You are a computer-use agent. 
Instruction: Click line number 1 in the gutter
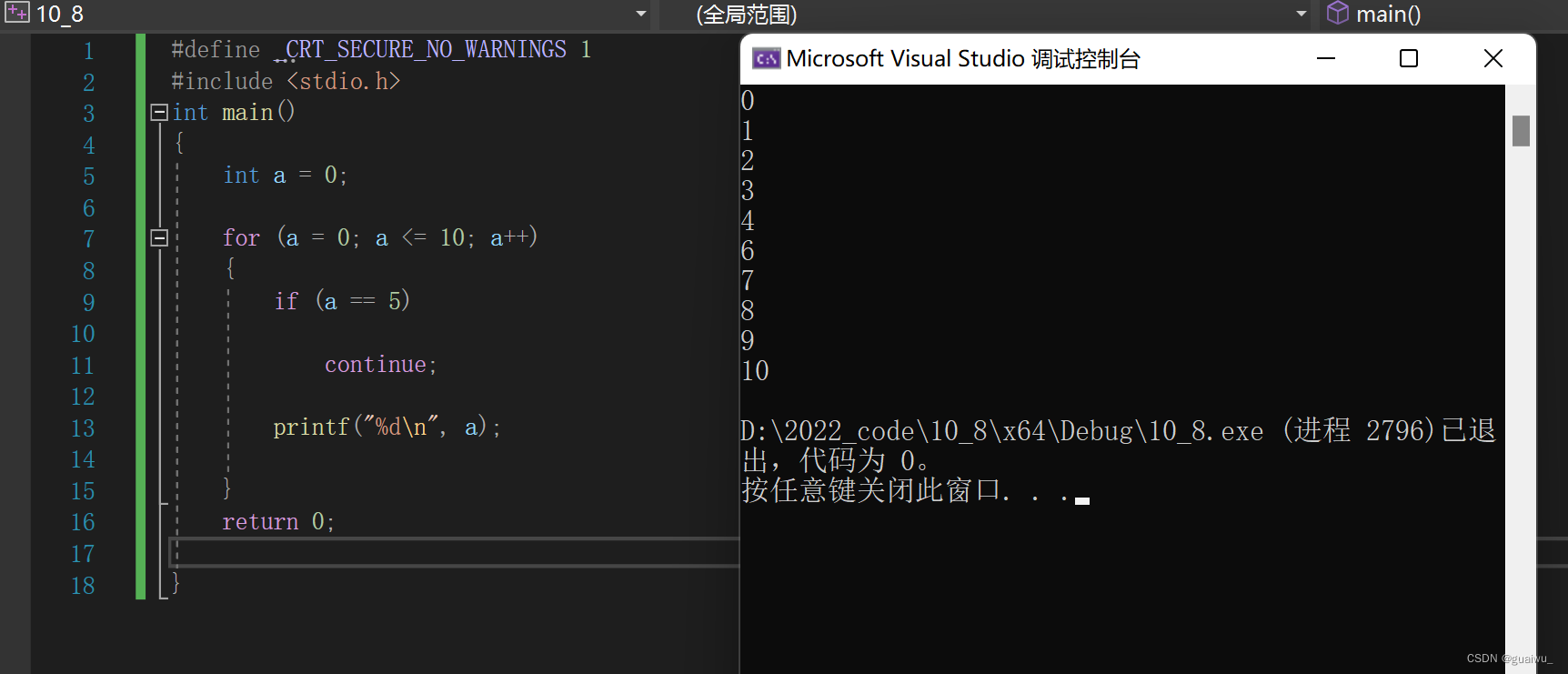(89, 51)
